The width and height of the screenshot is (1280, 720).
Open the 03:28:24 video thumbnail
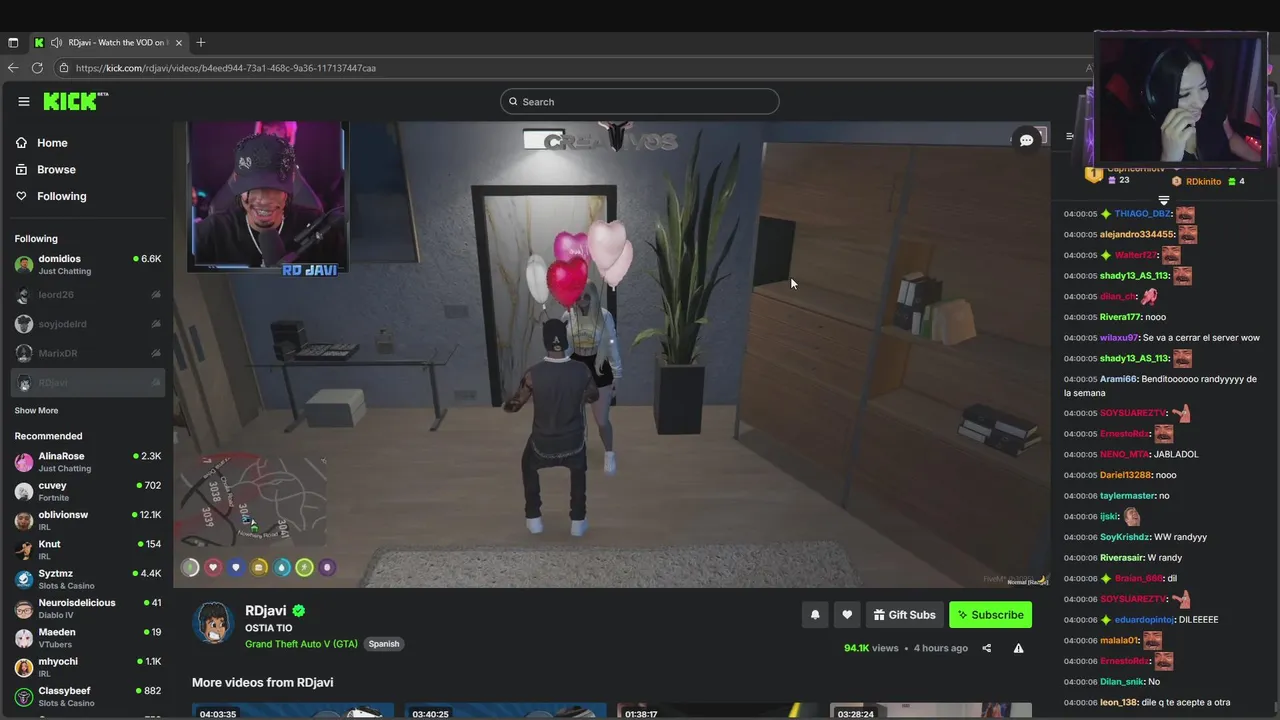[x=931, y=712]
